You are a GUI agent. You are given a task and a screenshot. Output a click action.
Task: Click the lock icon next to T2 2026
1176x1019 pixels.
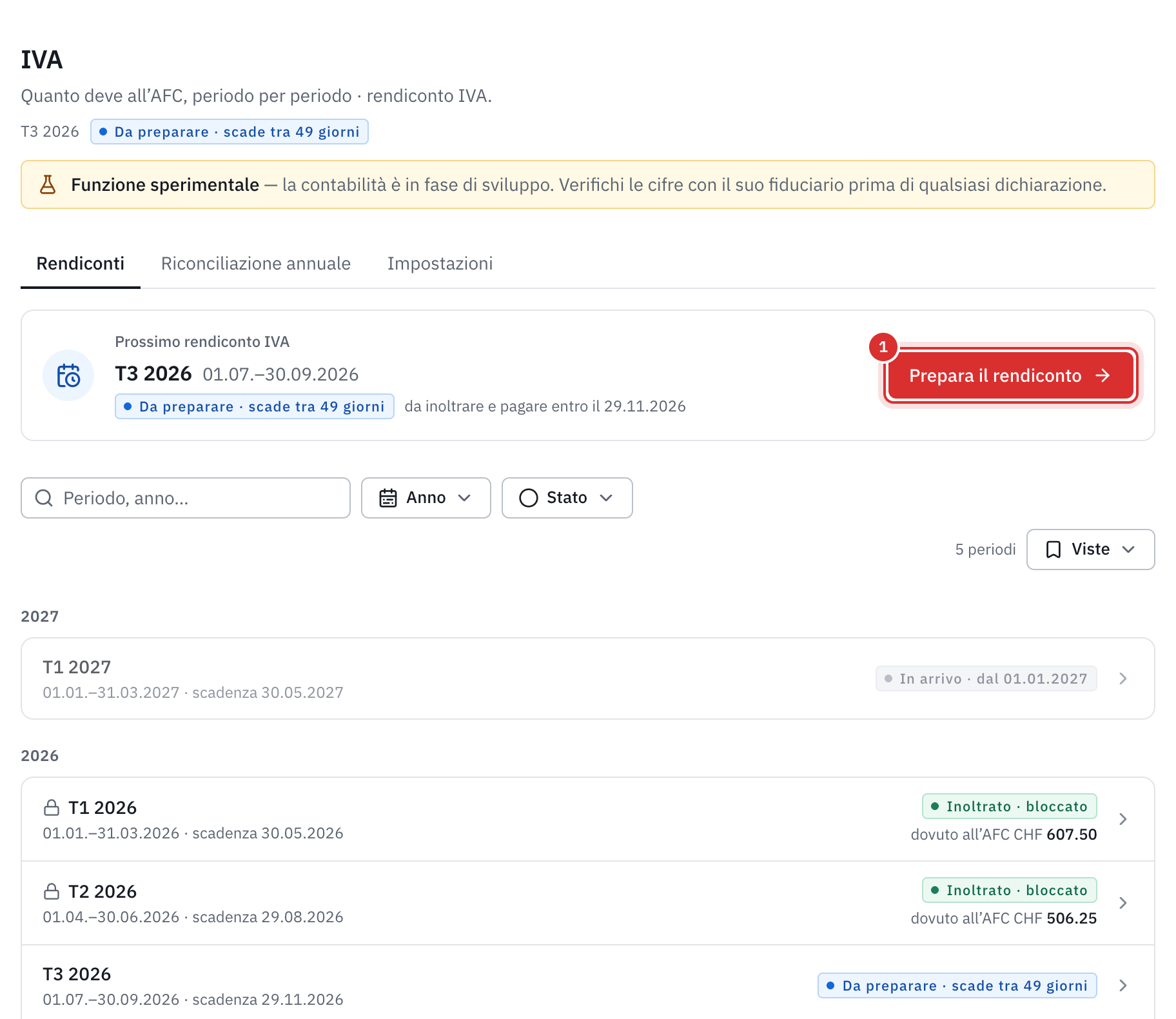coord(52,891)
